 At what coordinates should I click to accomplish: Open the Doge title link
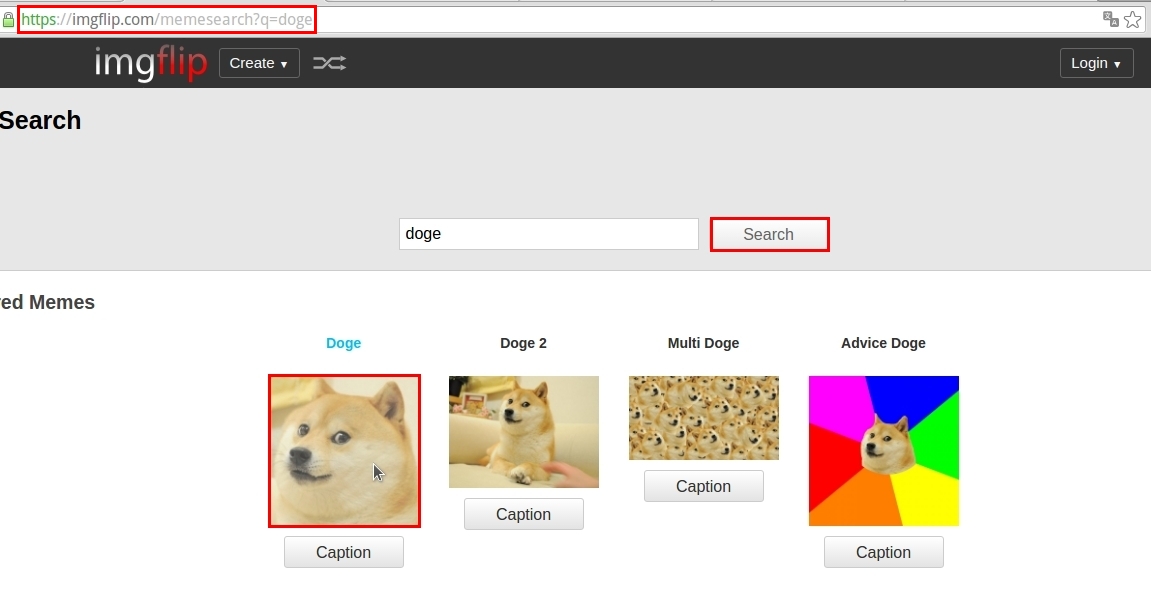344,343
